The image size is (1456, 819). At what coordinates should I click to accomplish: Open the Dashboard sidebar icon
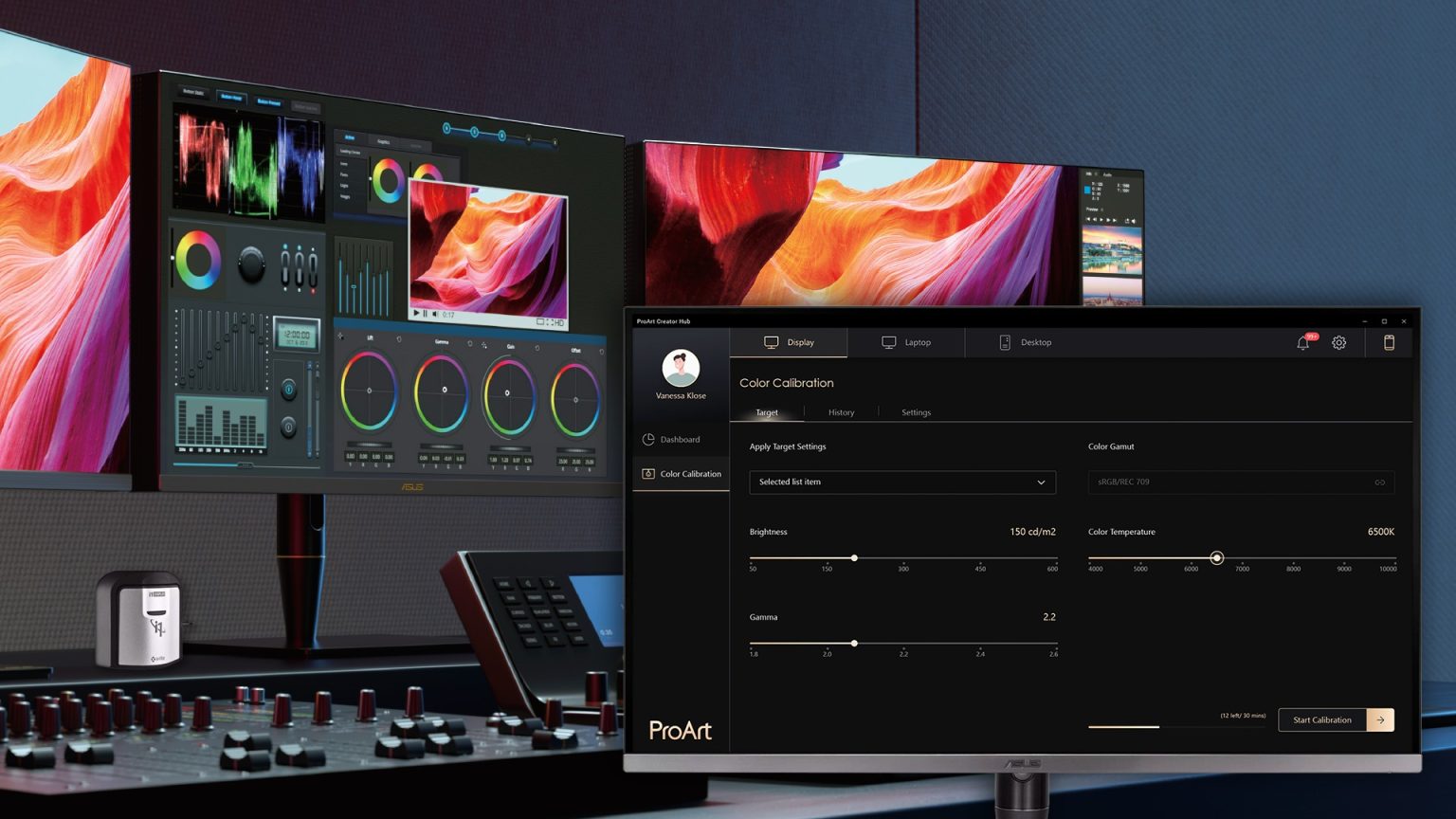649,439
